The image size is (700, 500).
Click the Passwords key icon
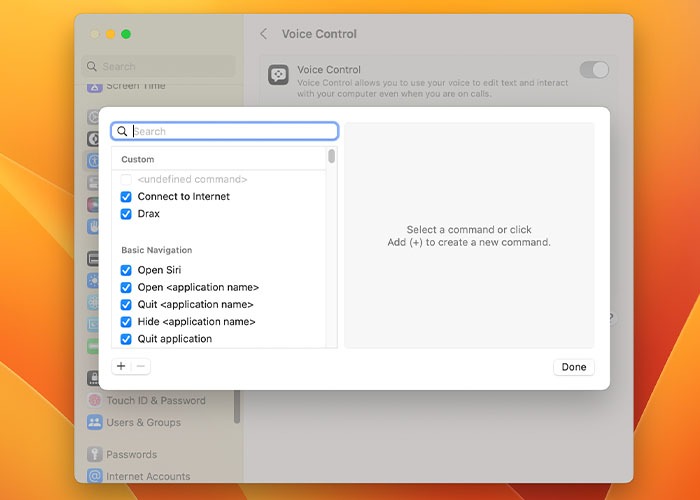pos(95,454)
